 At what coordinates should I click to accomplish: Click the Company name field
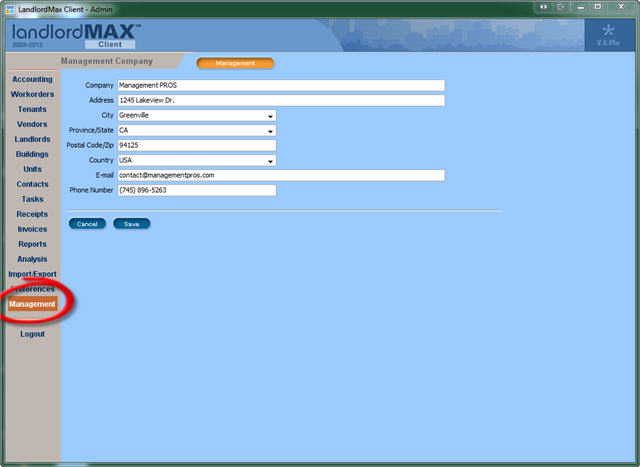pyautogui.click(x=281, y=85)
